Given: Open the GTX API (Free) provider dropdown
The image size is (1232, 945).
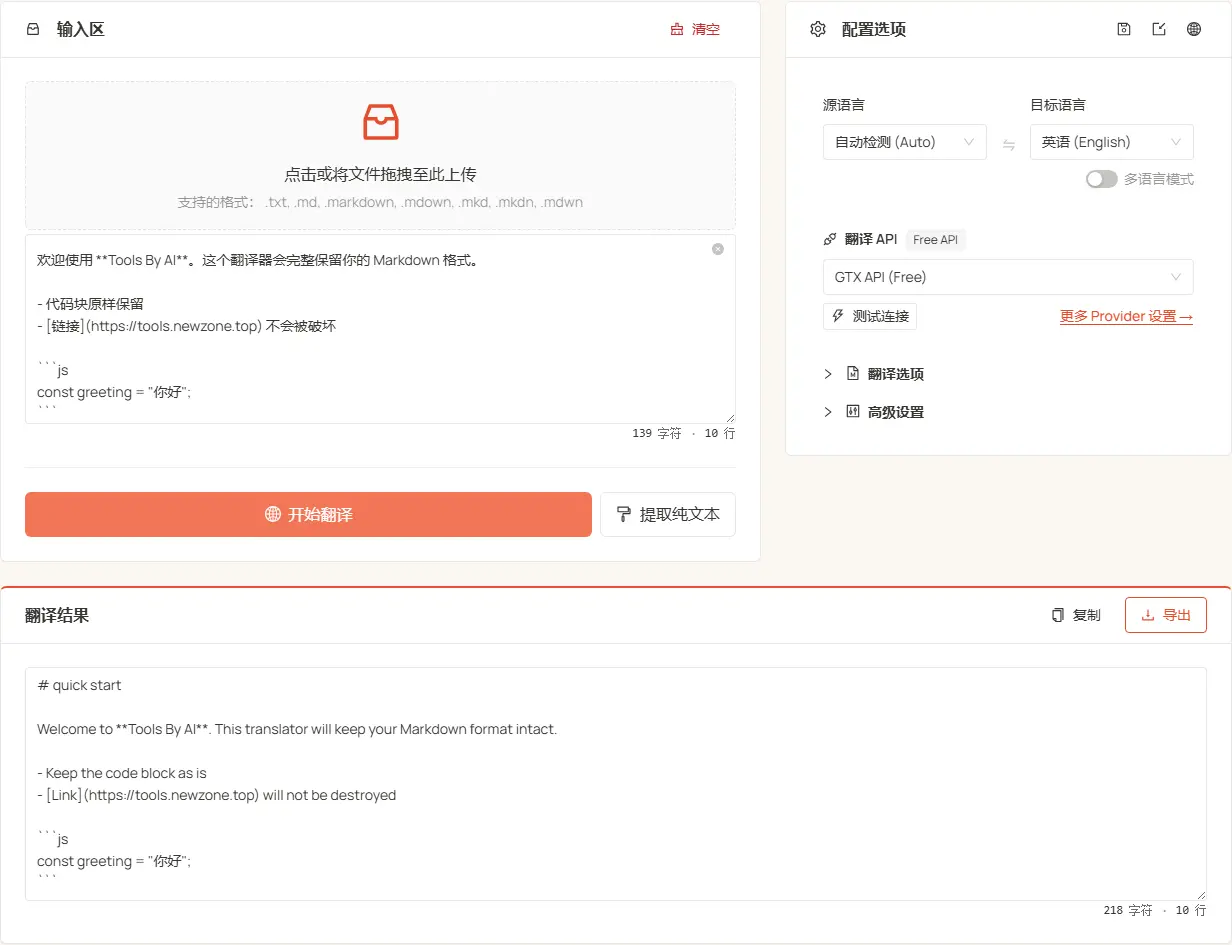Looking at the screenshot, I should pos(1008,277).
